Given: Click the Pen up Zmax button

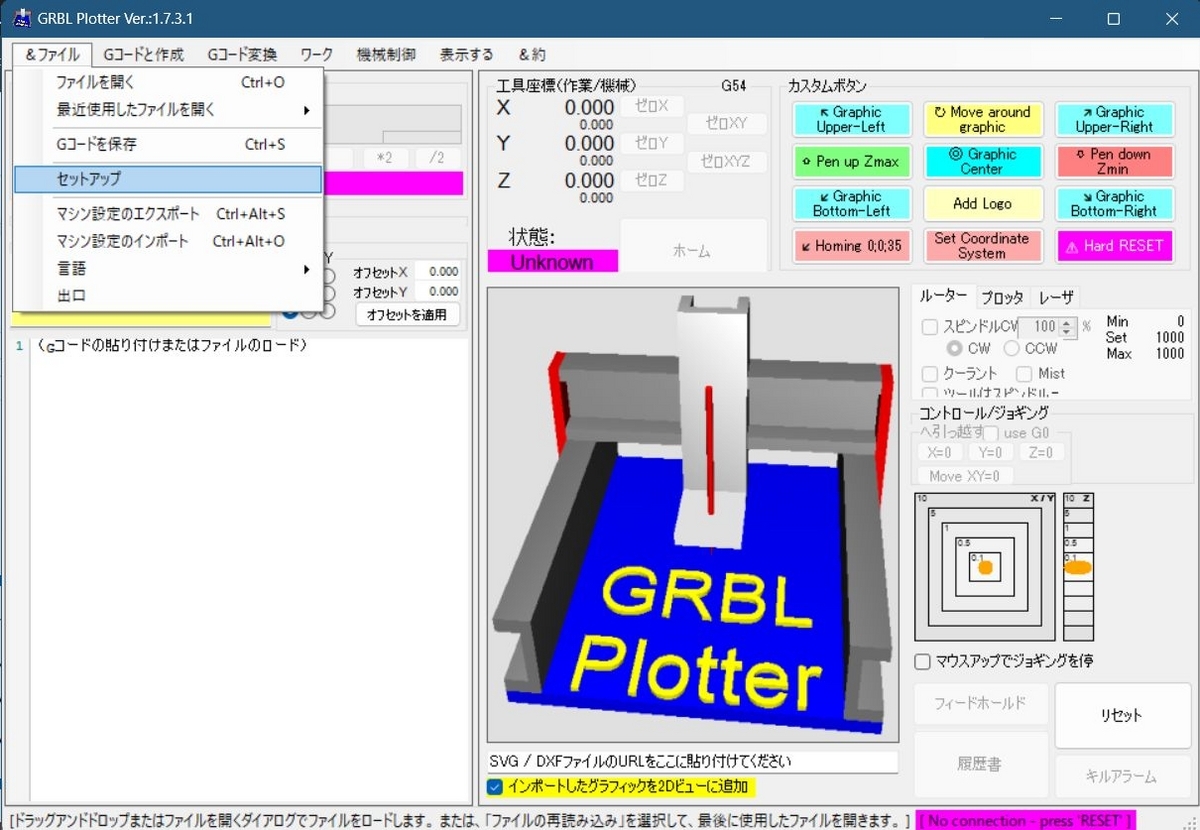Looking at the screenshot, I should point(850,161).
